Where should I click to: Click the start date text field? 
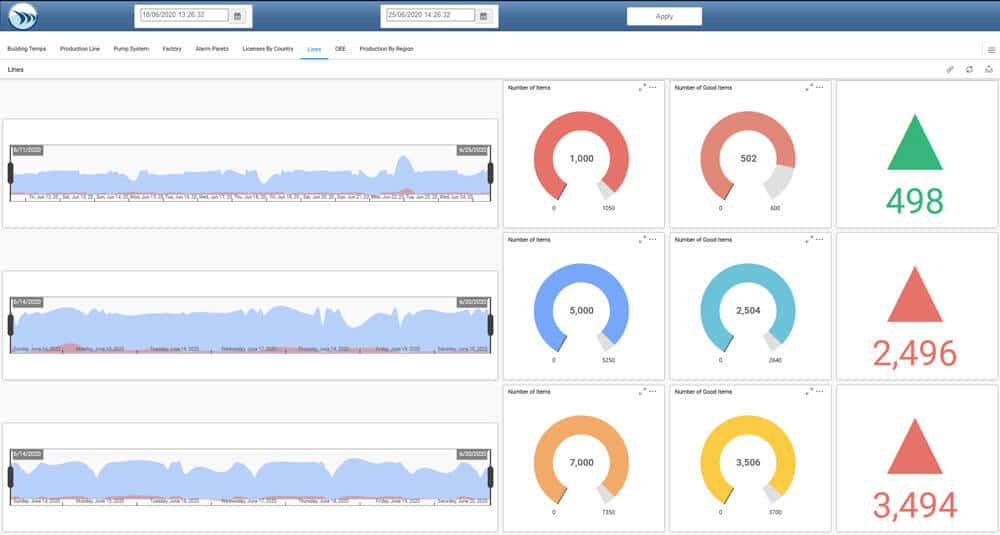(x=184, y=16)
